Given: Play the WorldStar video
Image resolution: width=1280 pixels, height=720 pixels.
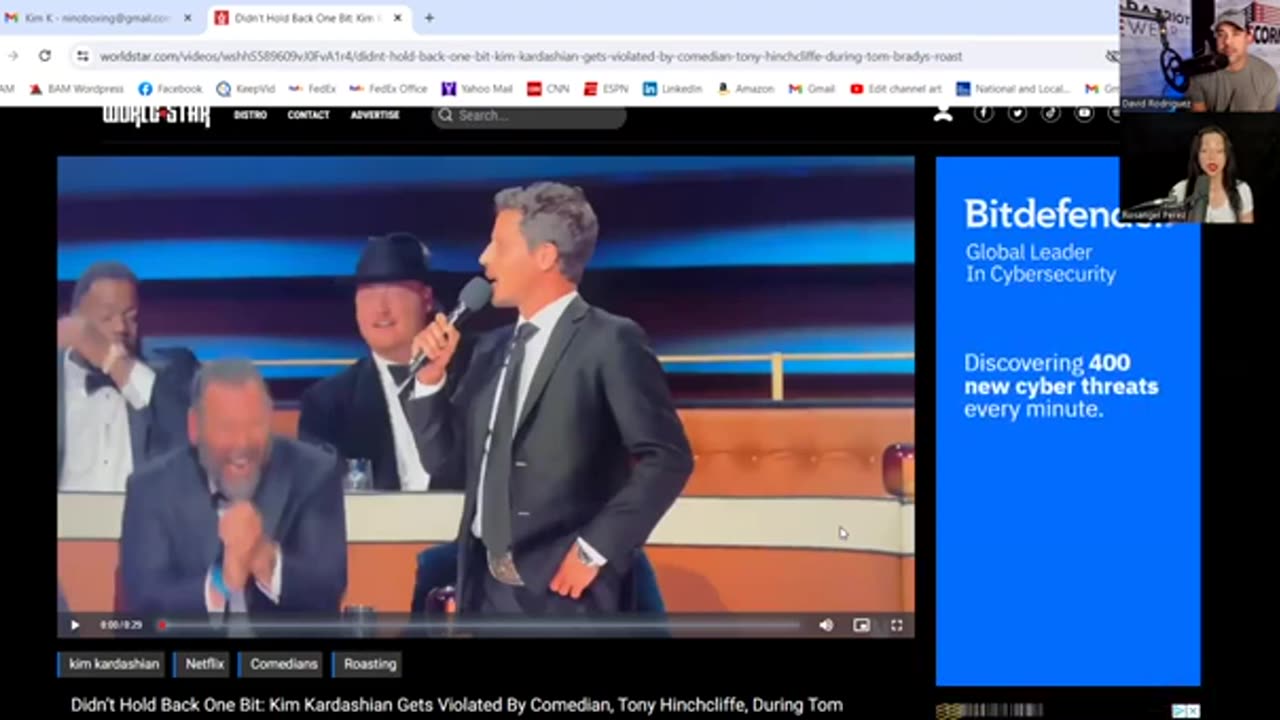Looking at the screenshot, I should pos(75,625).
